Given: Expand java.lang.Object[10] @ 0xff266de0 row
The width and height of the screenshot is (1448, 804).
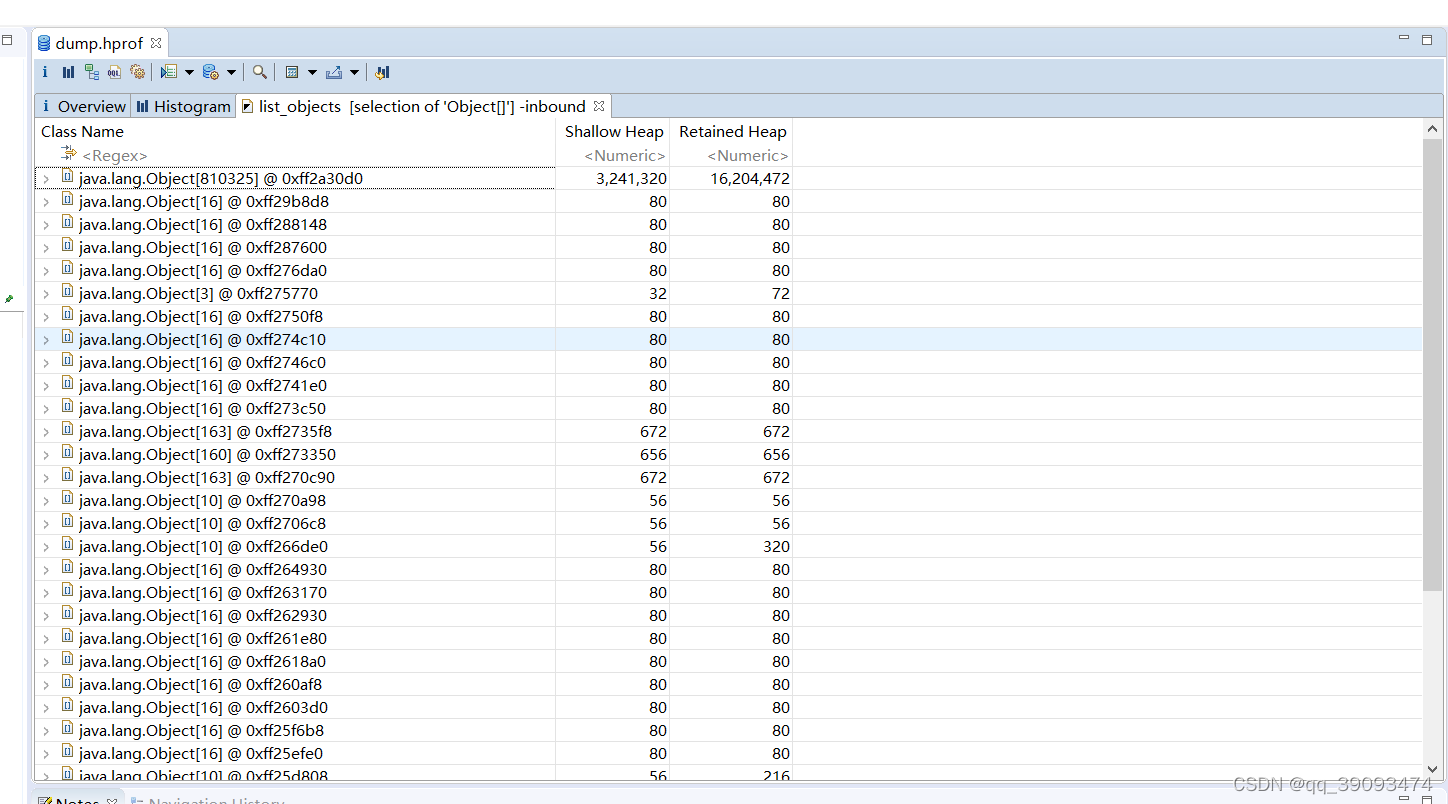Looking at the screenshot, I should click(x=46, y=547).
